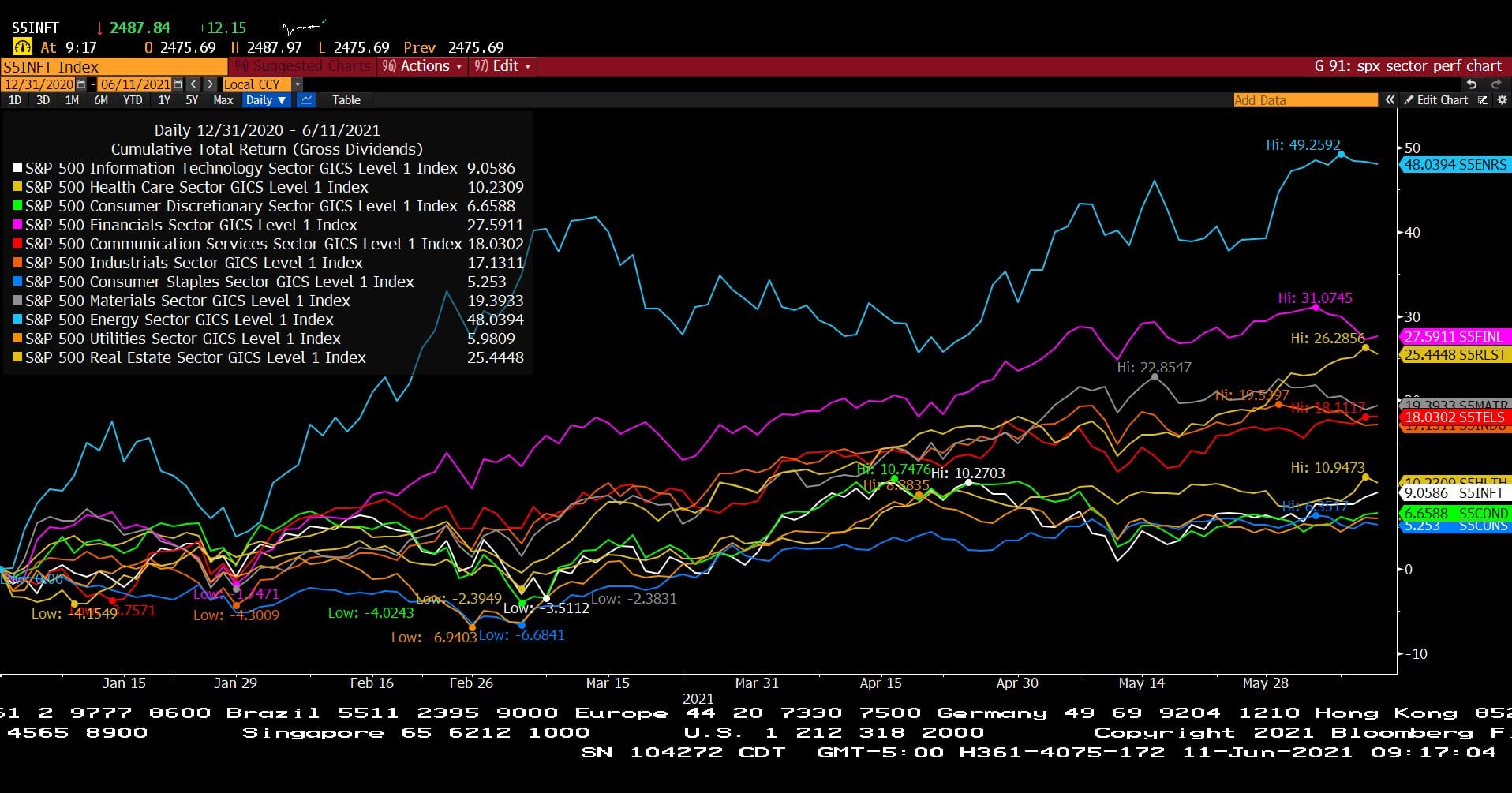This screenshot has height=793, width=1512.
Task: Click the Local CCY currency field
Action: (256, 84)
